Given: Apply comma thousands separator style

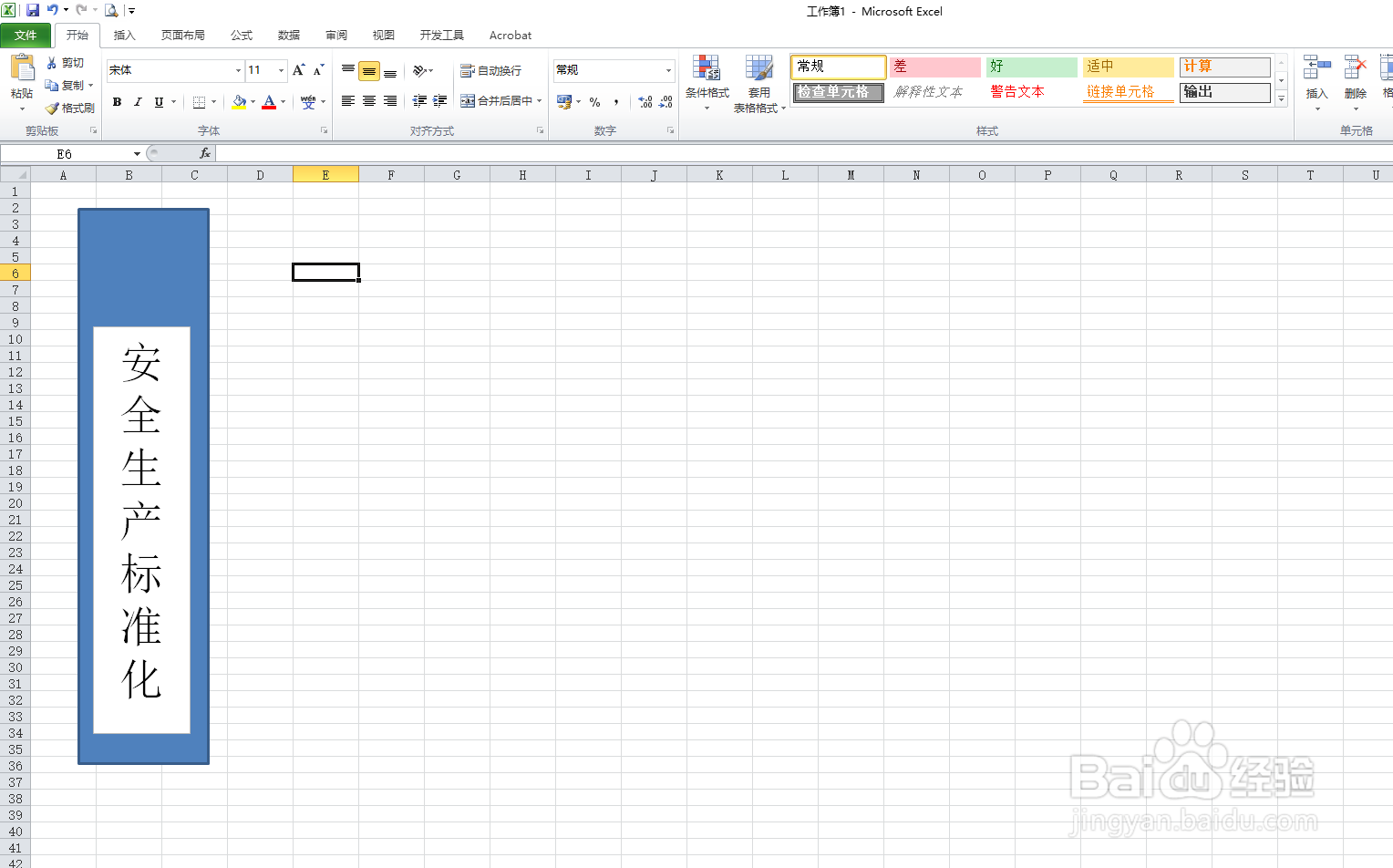Looking at the screenshot, I should (616, 102).
